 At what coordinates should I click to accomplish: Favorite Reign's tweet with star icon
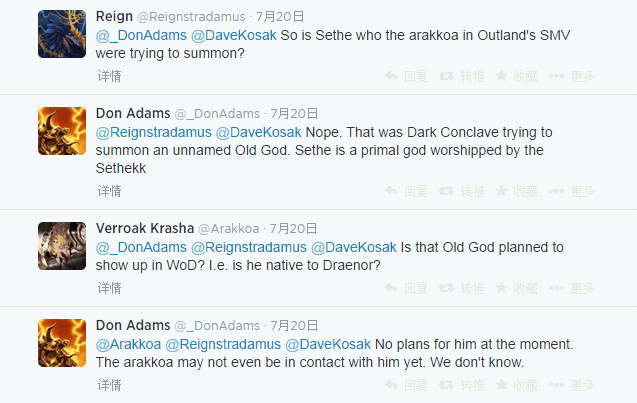517,76
